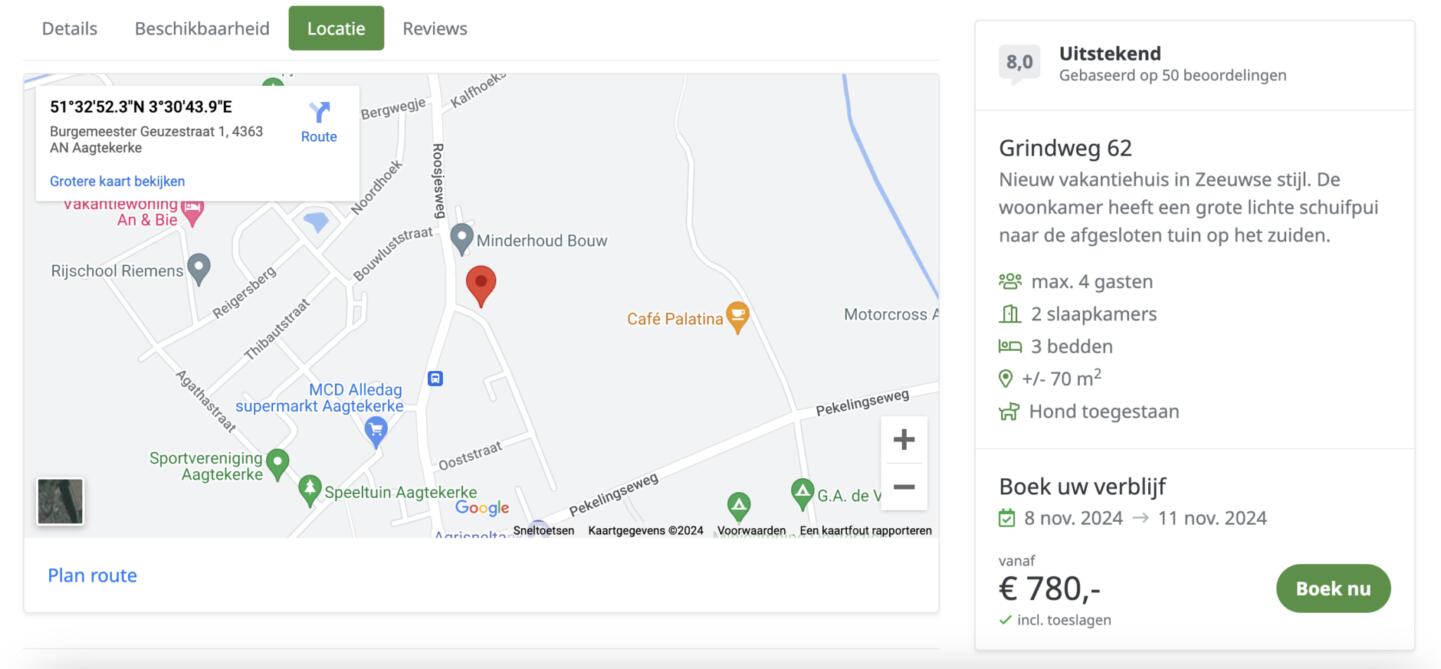Screen dimensions: 1441x669
Task: Click the Route directions icon
Action: tap(319, 112)
